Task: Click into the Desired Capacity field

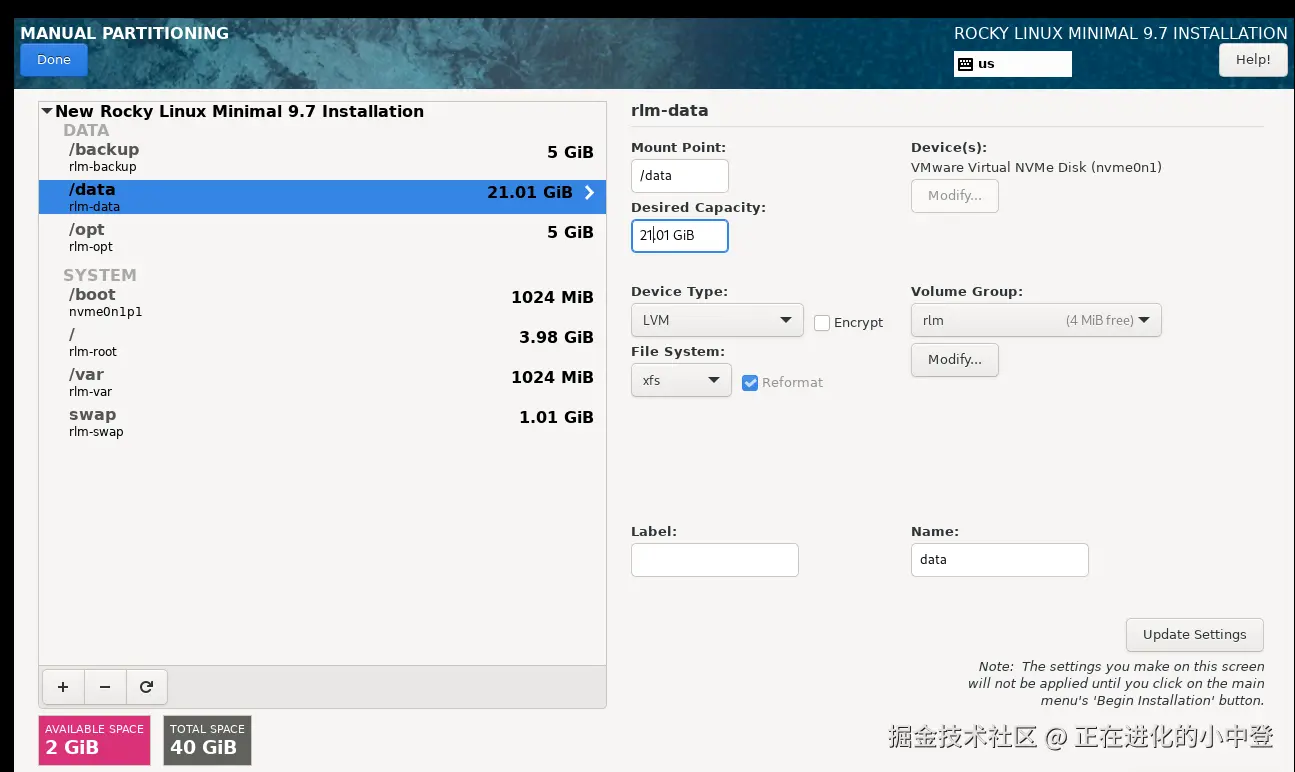Action: (680, 236)
